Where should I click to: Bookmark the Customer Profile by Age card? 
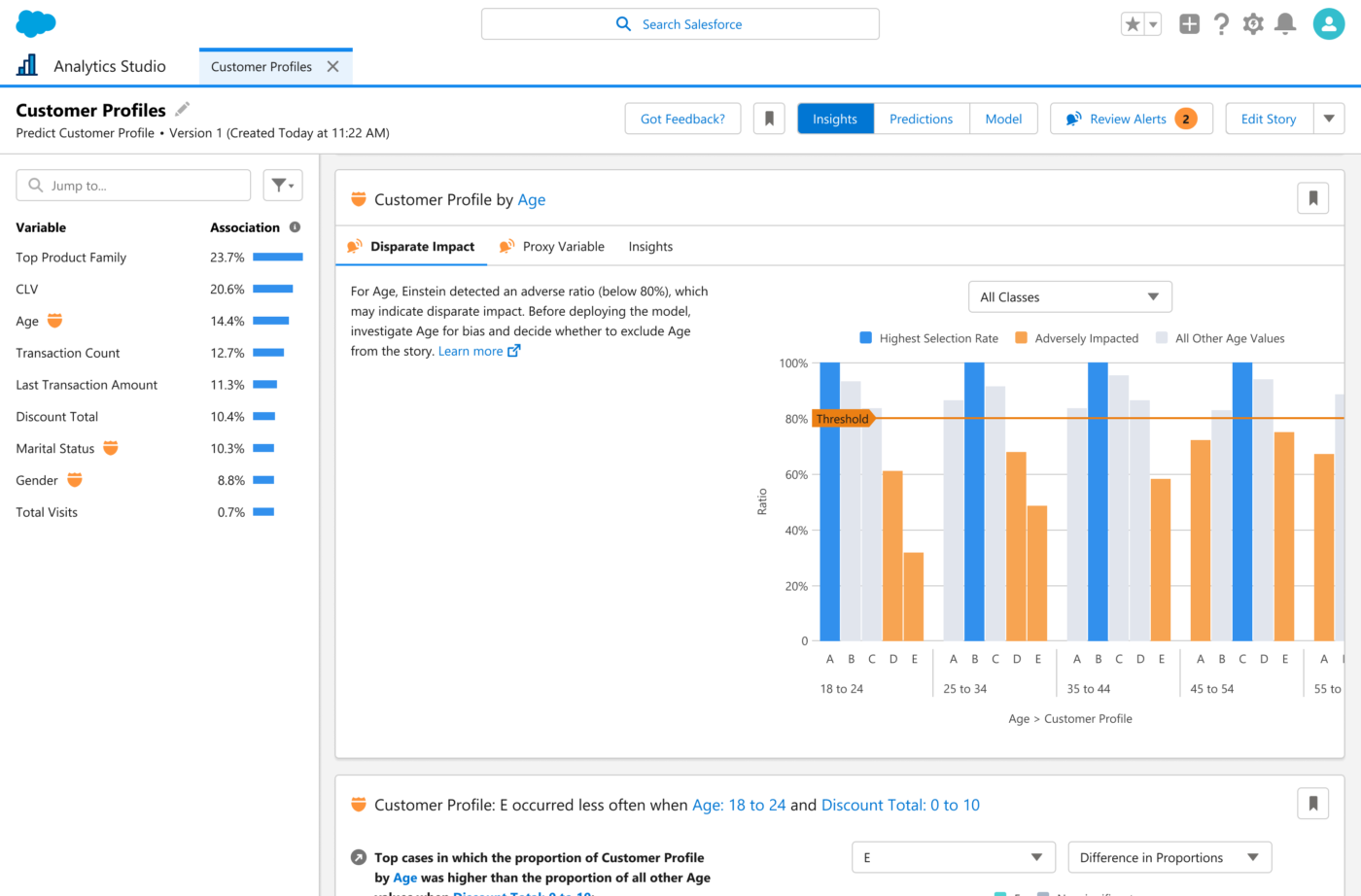(1312, 199)
